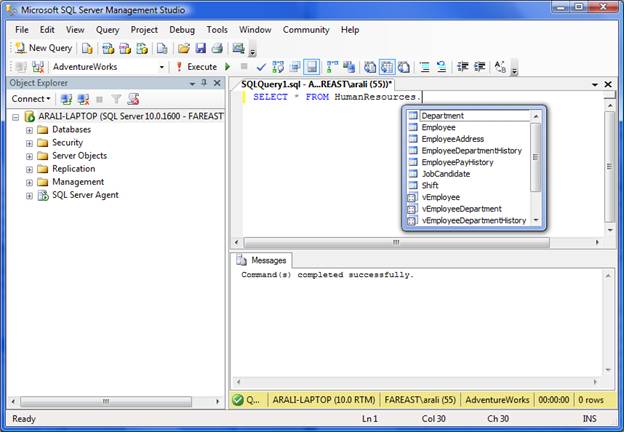Click the SQL Server Compact Query icon
The image size is (624, 432).
162,49
